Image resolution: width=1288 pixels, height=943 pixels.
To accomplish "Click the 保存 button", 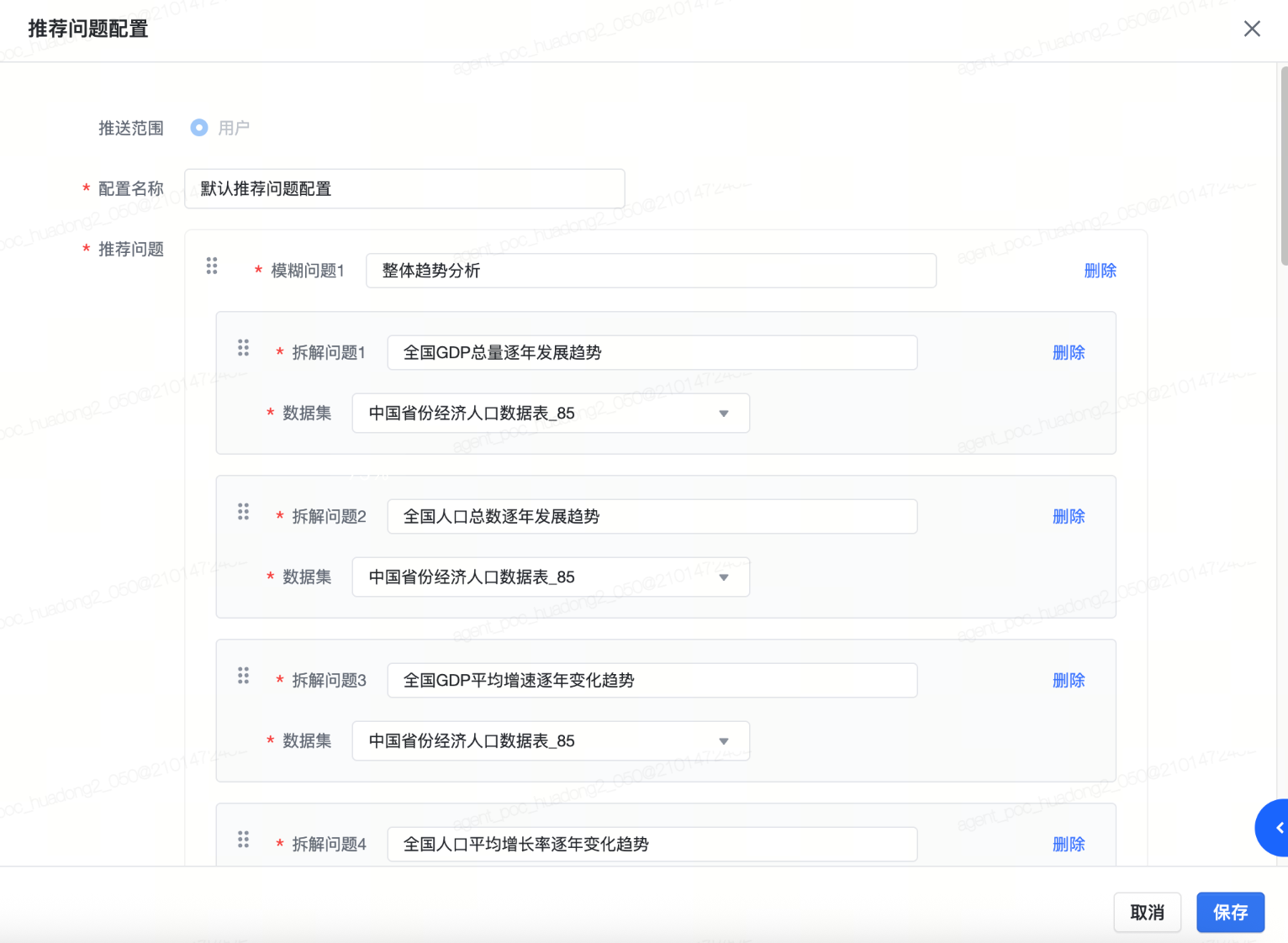I will 1230,912.
